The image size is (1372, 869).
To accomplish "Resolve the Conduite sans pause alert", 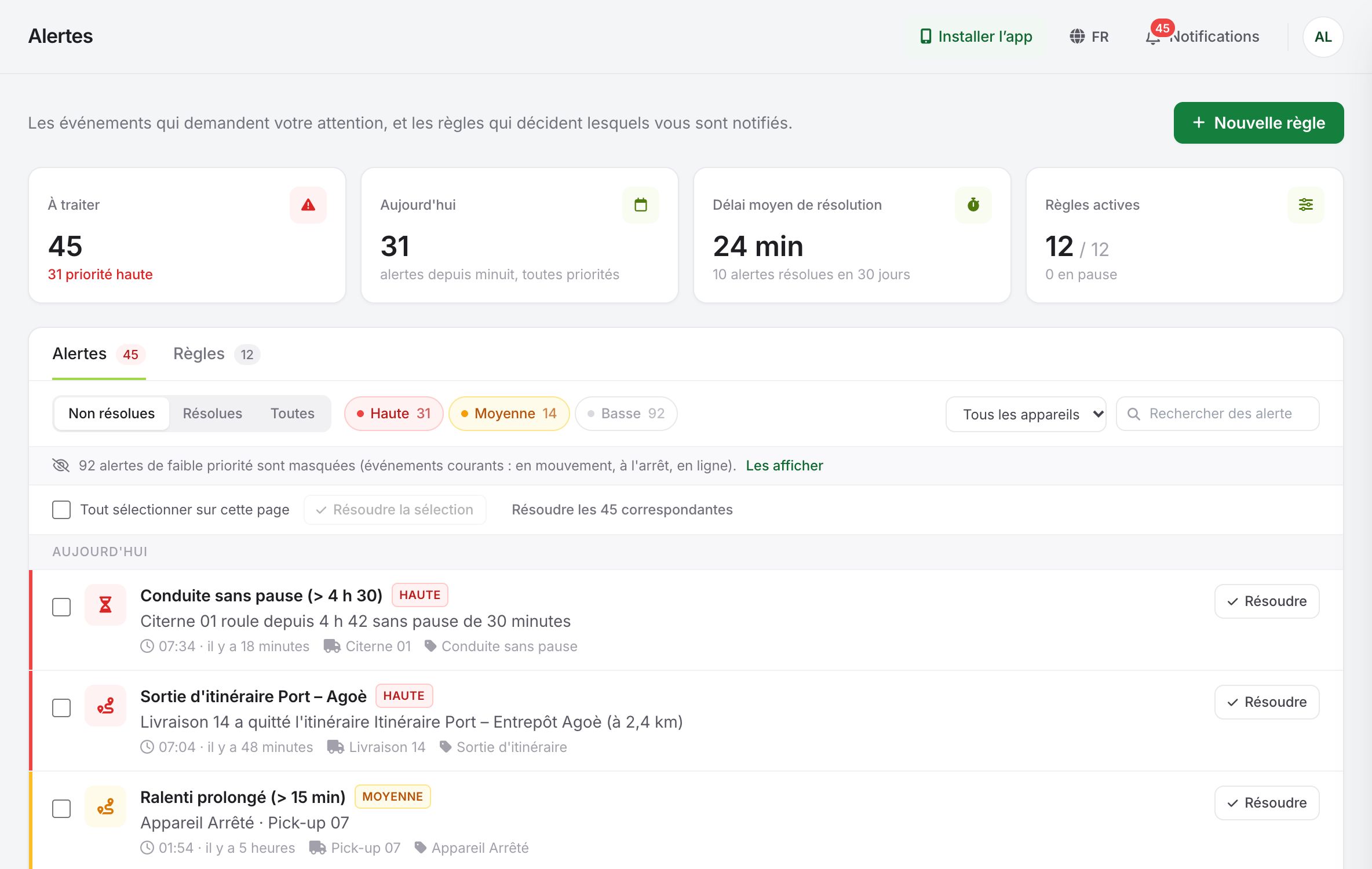I will pos(1267,601).
